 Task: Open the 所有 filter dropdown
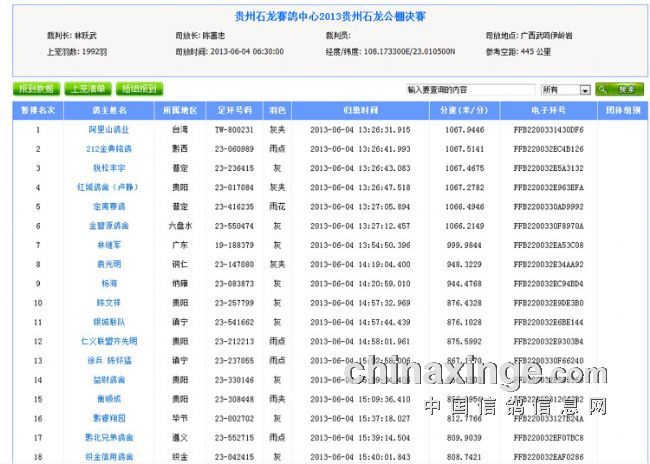[x=565, y=90]
